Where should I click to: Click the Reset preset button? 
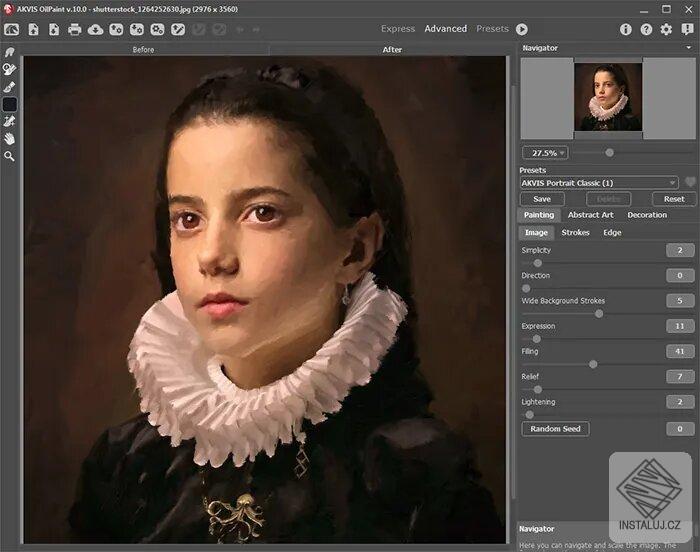[674, 199]
